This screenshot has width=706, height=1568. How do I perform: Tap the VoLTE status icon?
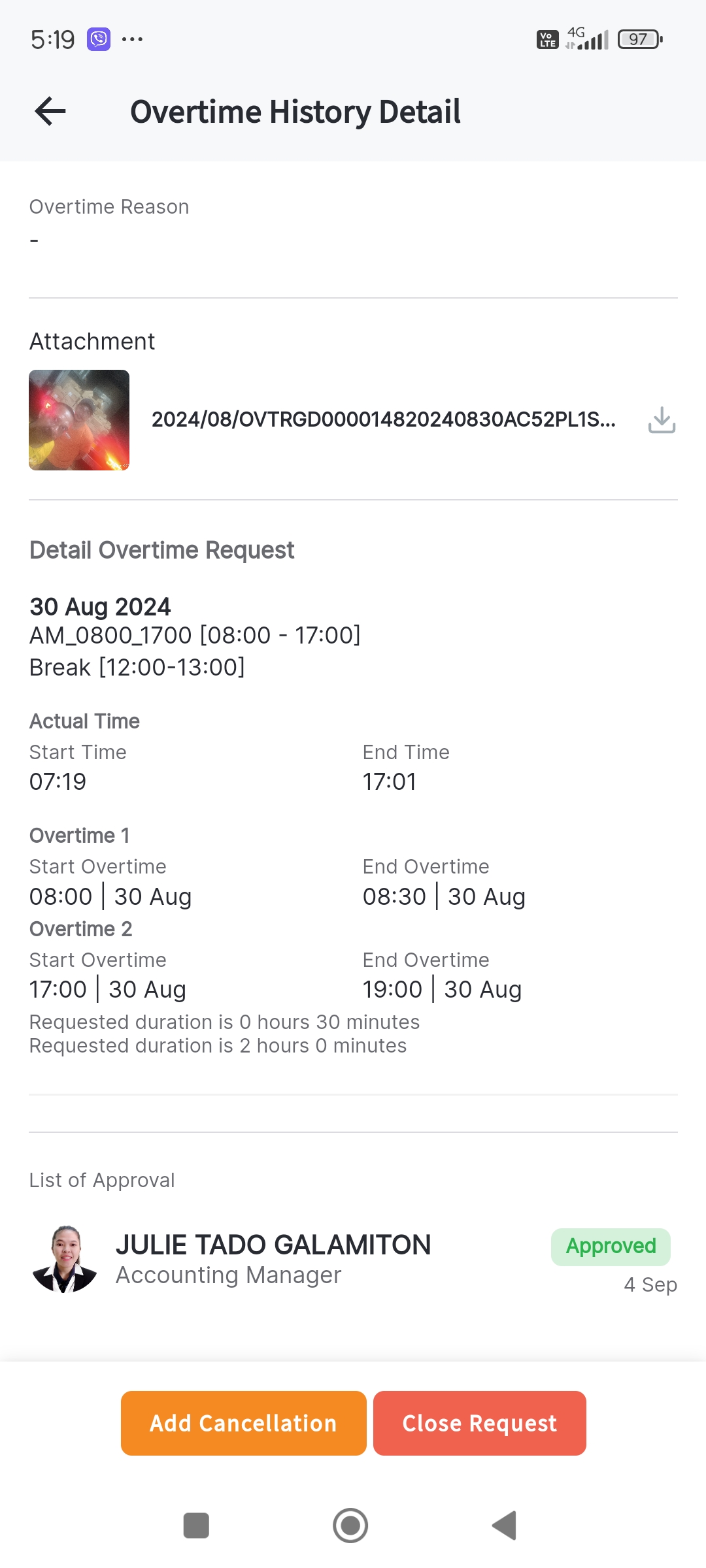(x=547, y=40)
